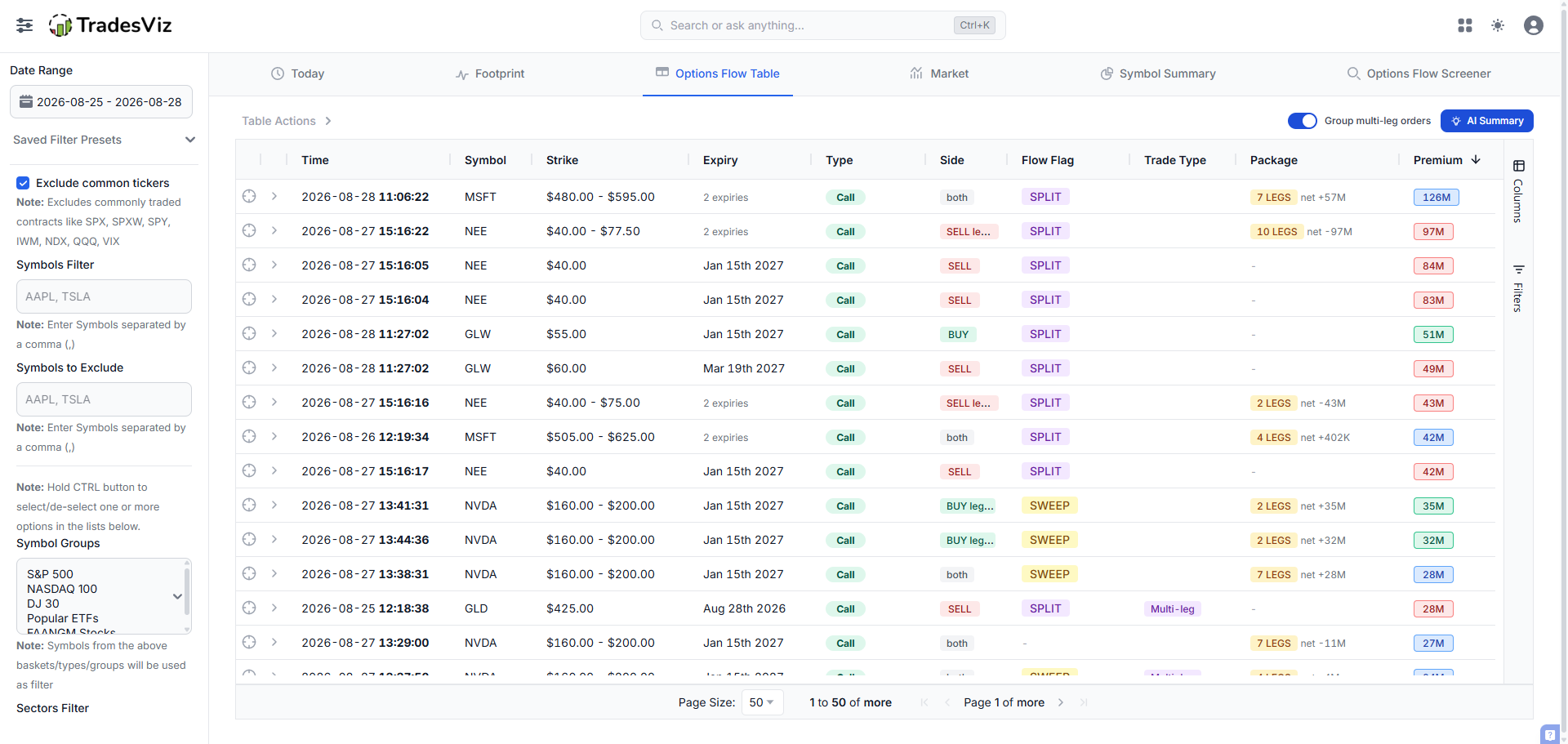The image size is (1568, 744).
Task: Switch to the Today tab
Action: (x=297, y=74)
